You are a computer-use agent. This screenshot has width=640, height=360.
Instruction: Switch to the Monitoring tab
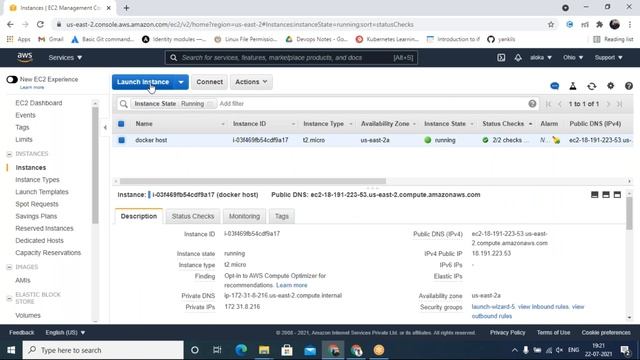point(244,216)
